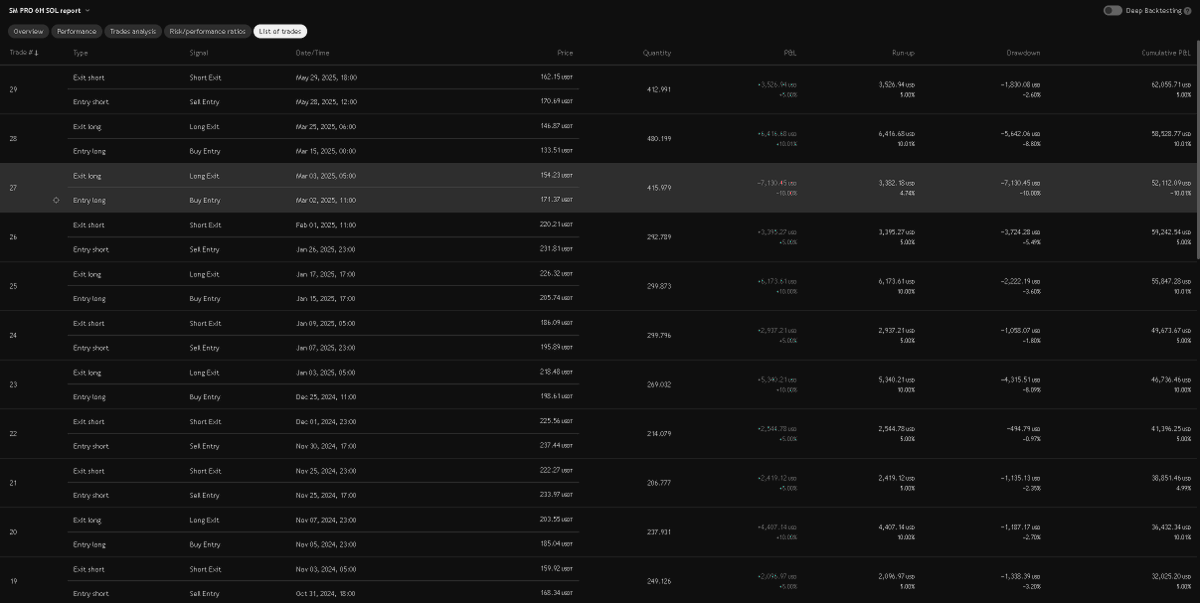This screenshot has width=1200, height=603.
Task: Click cumulative P&L 52,112.09 USD
Action: (x=1172, y=182)
